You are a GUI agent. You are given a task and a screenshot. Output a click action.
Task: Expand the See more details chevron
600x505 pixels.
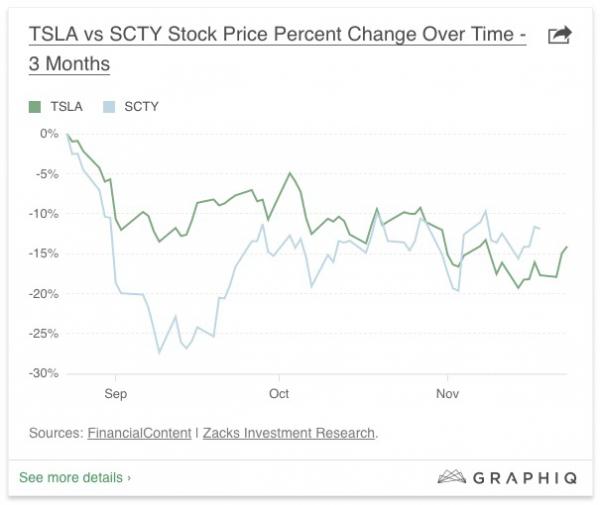point(129,478)
